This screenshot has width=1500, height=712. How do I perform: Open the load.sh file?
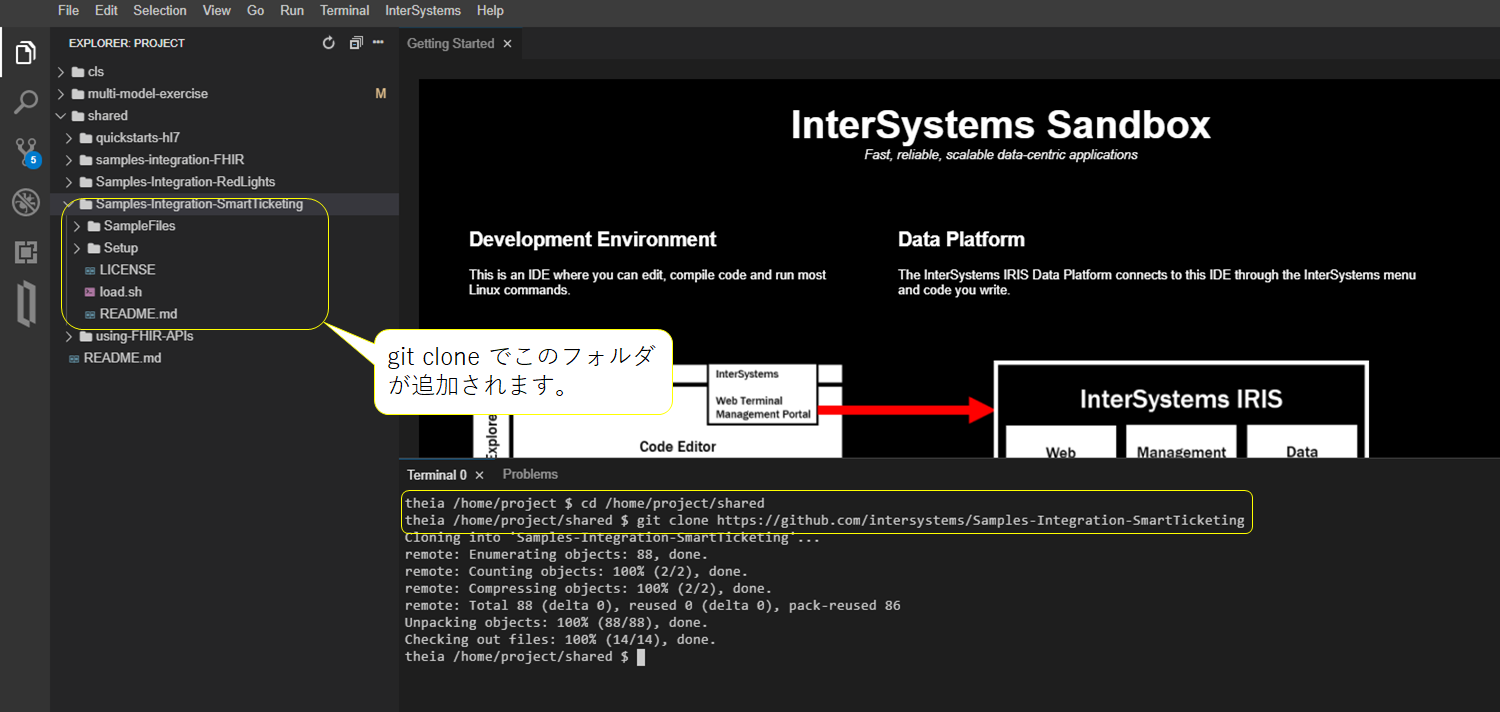tap(120, 292)
